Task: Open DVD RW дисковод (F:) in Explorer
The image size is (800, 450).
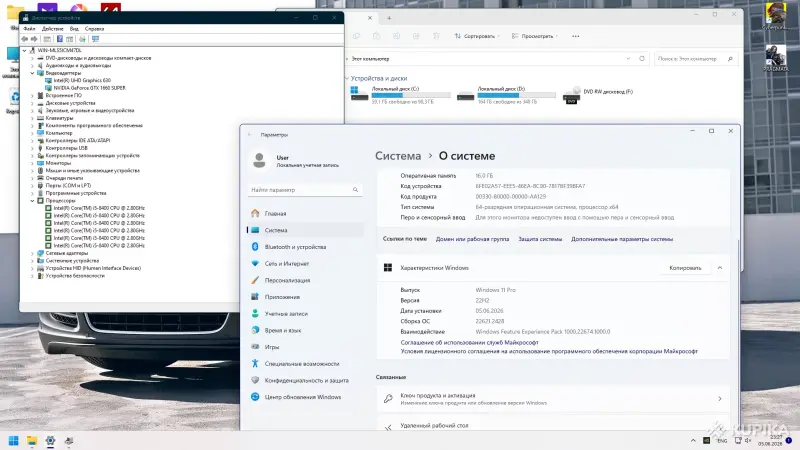Action: [598, 94]
